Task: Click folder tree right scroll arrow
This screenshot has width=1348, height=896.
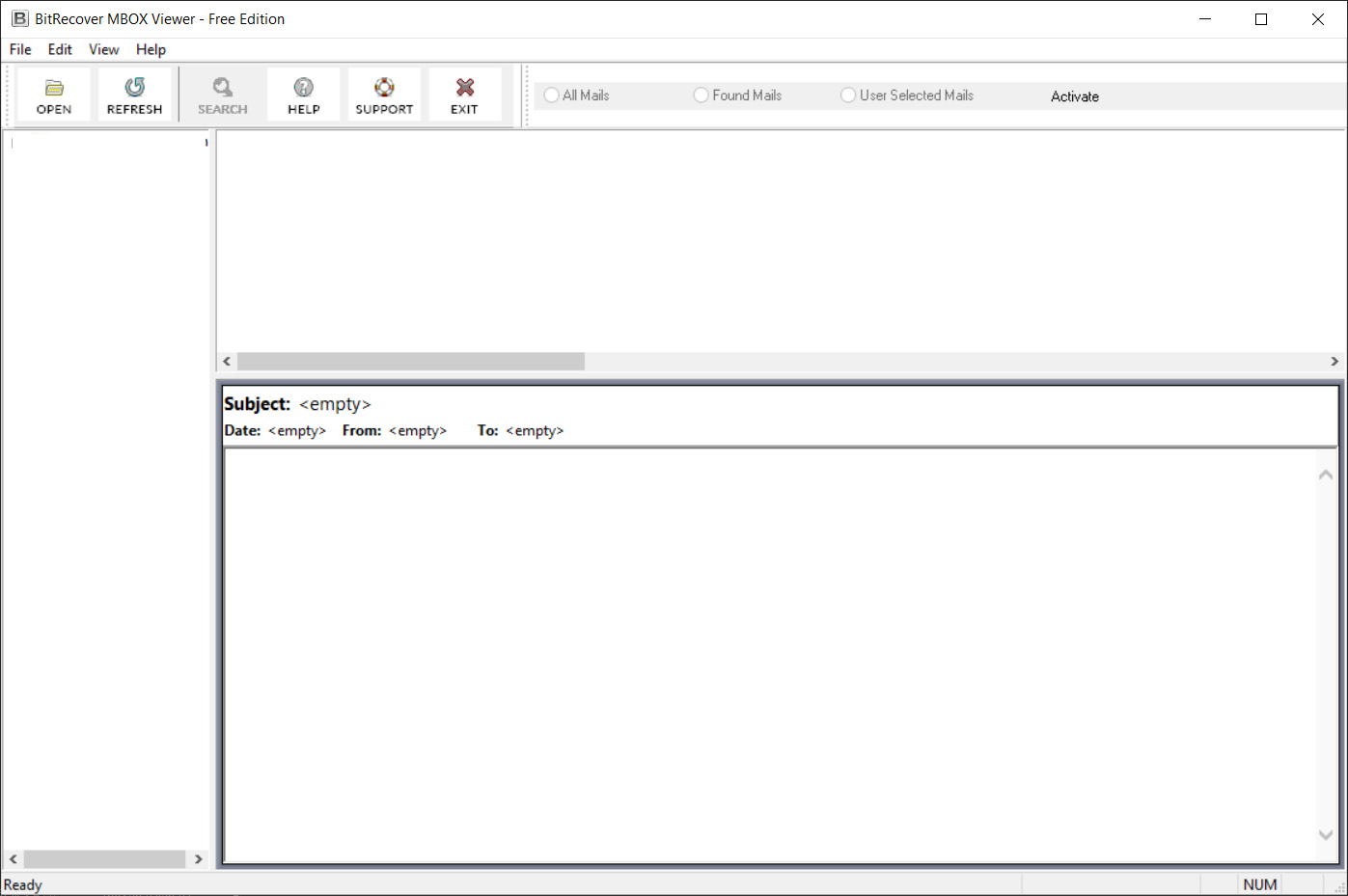Action: click(198, 859)
